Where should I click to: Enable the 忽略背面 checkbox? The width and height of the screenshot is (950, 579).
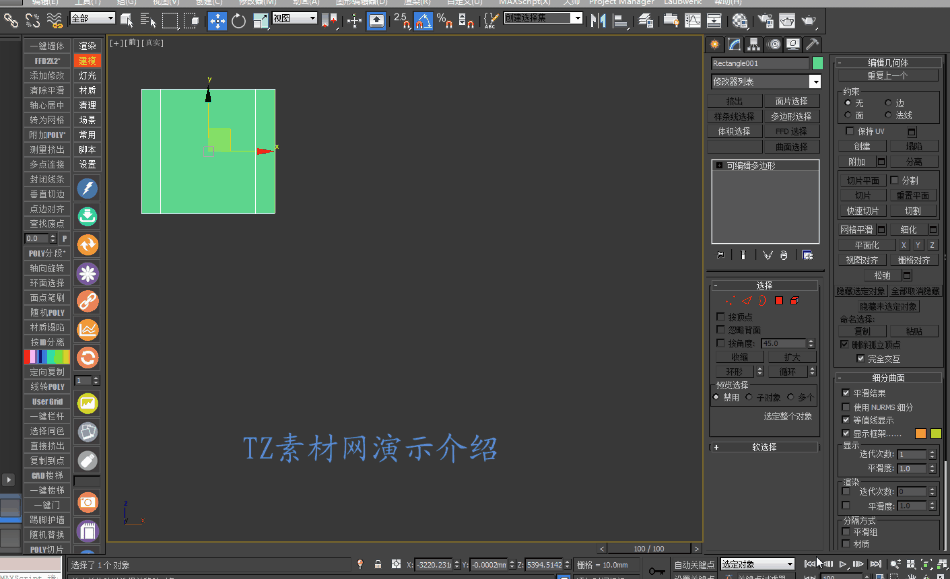pos(721,329)
